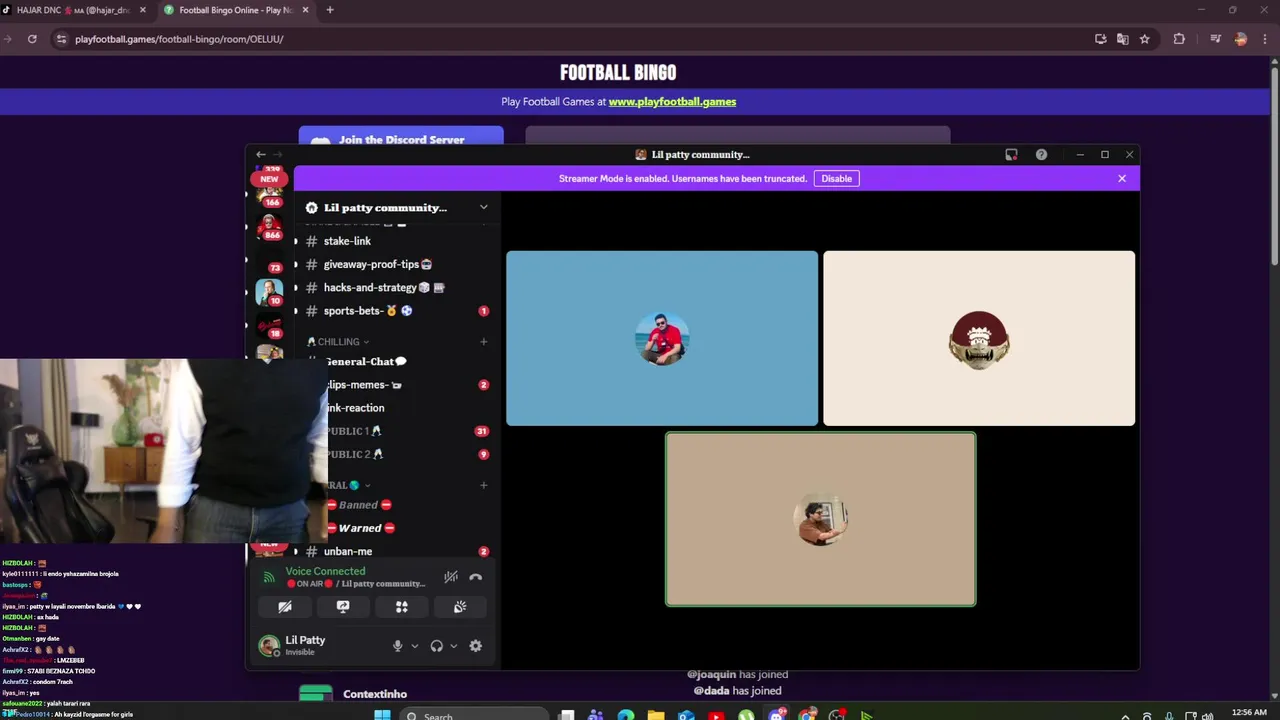Open the clock showing 12:56 AM
The height and width of the screenshot is (720, 1280).
1249,713
